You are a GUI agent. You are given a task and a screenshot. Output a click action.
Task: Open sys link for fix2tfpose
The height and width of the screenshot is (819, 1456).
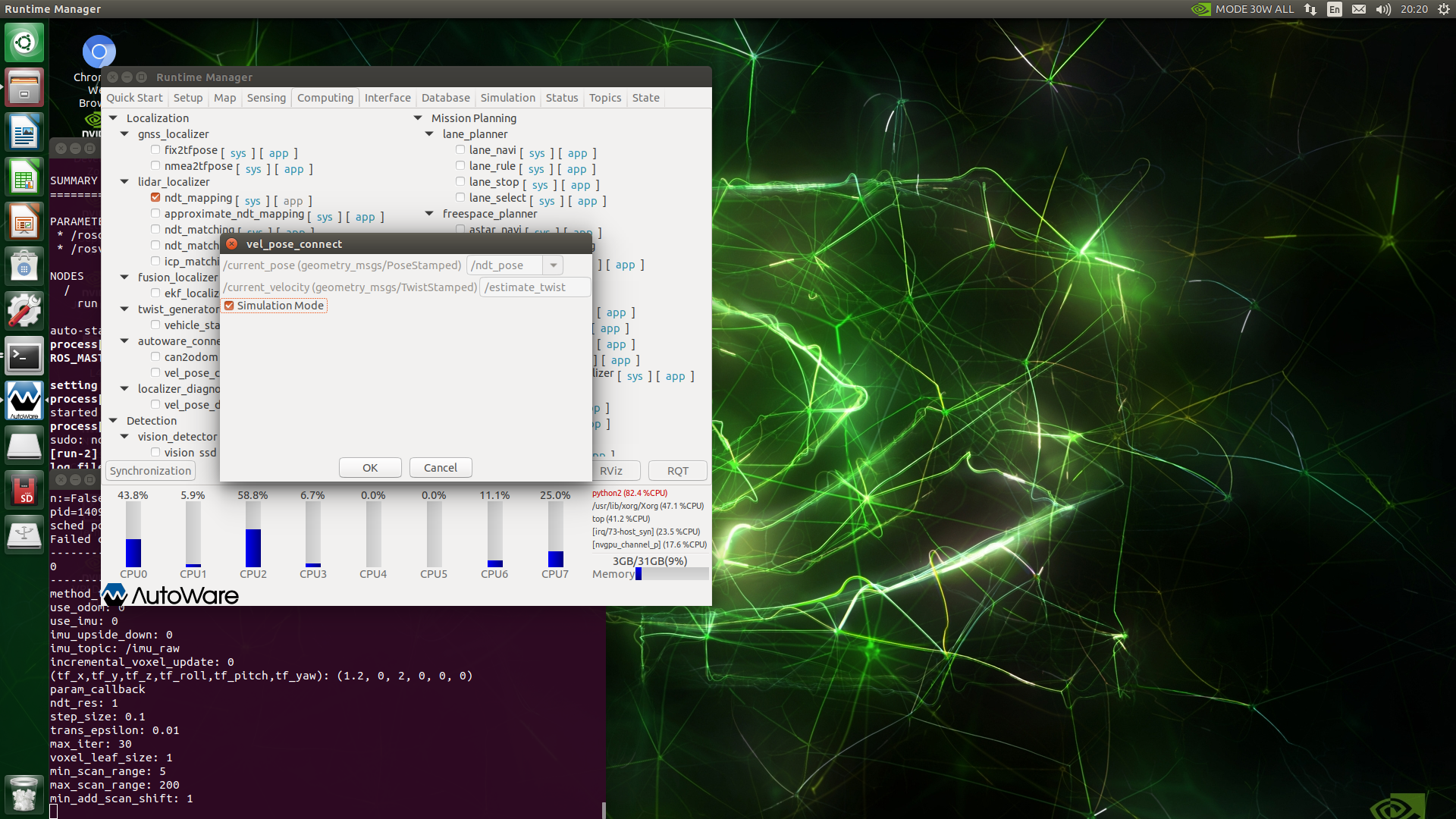click(x=238, y=153)
